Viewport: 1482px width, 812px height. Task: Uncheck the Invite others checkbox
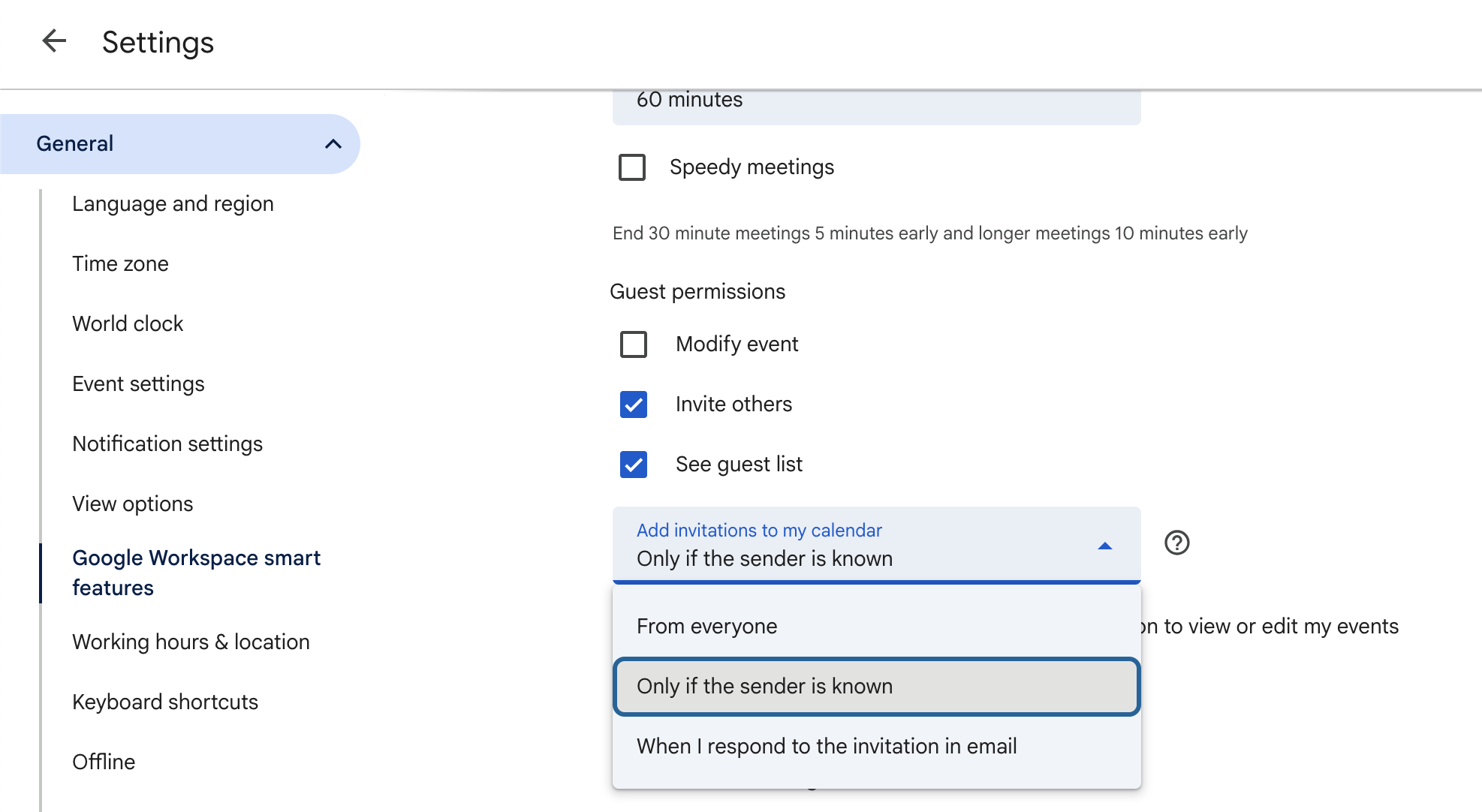634,404
